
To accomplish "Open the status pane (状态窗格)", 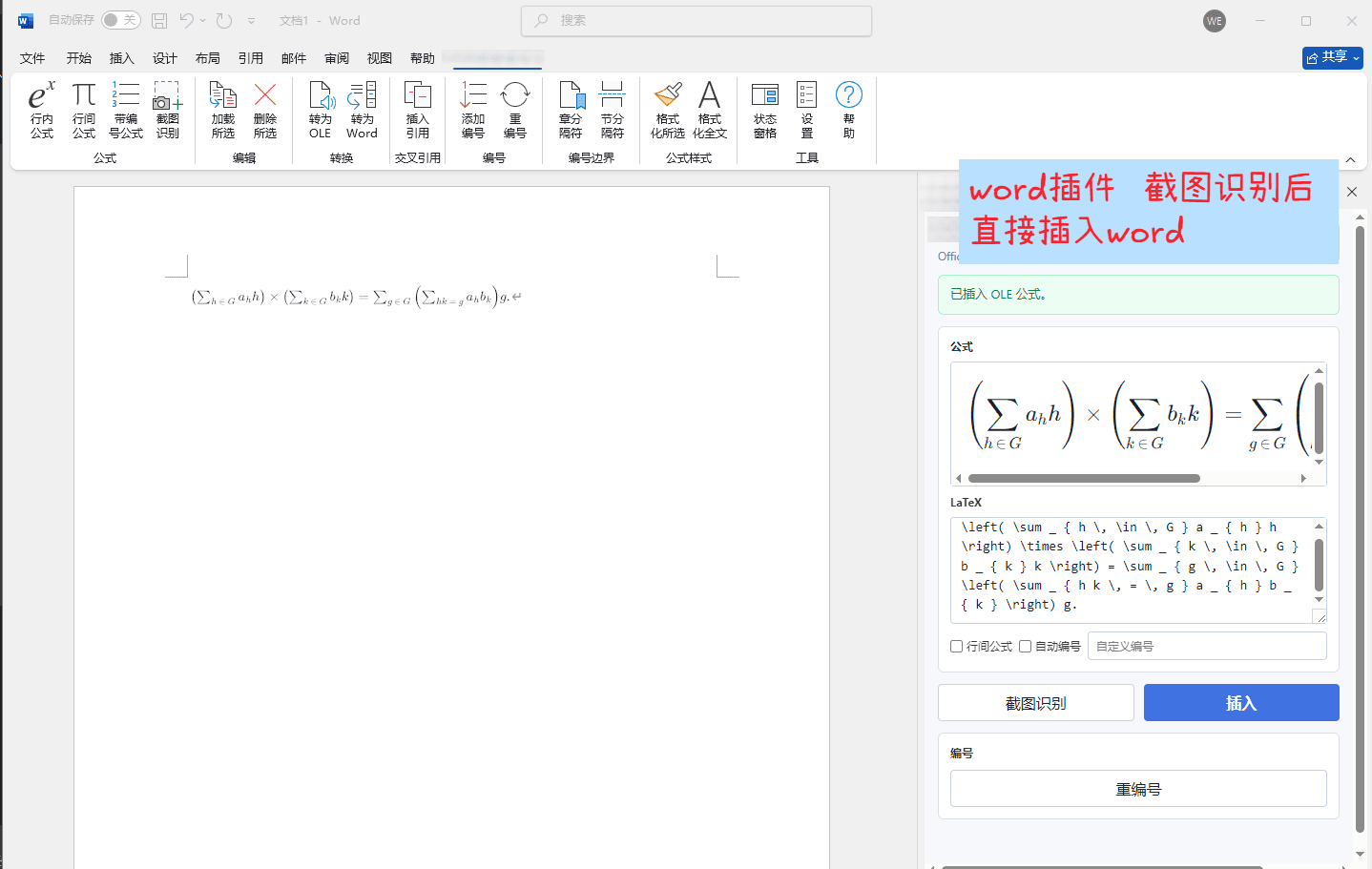I will click(765, 111).
